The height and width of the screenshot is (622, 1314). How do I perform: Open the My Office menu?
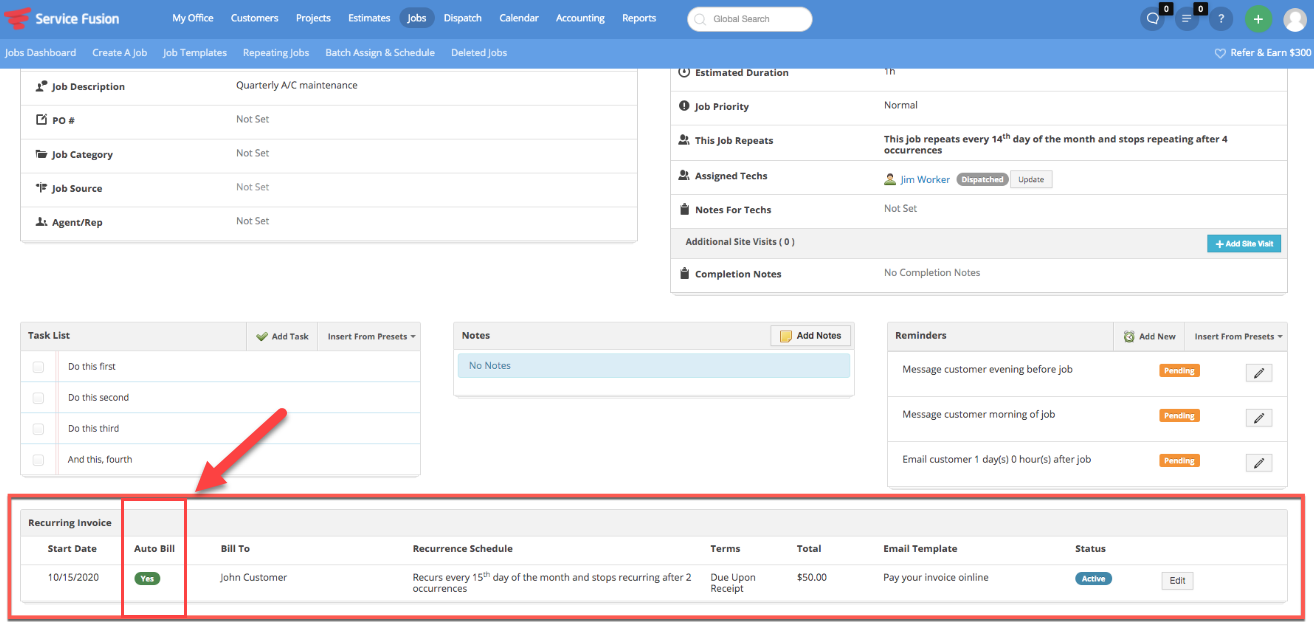click(x=193, y=18)
